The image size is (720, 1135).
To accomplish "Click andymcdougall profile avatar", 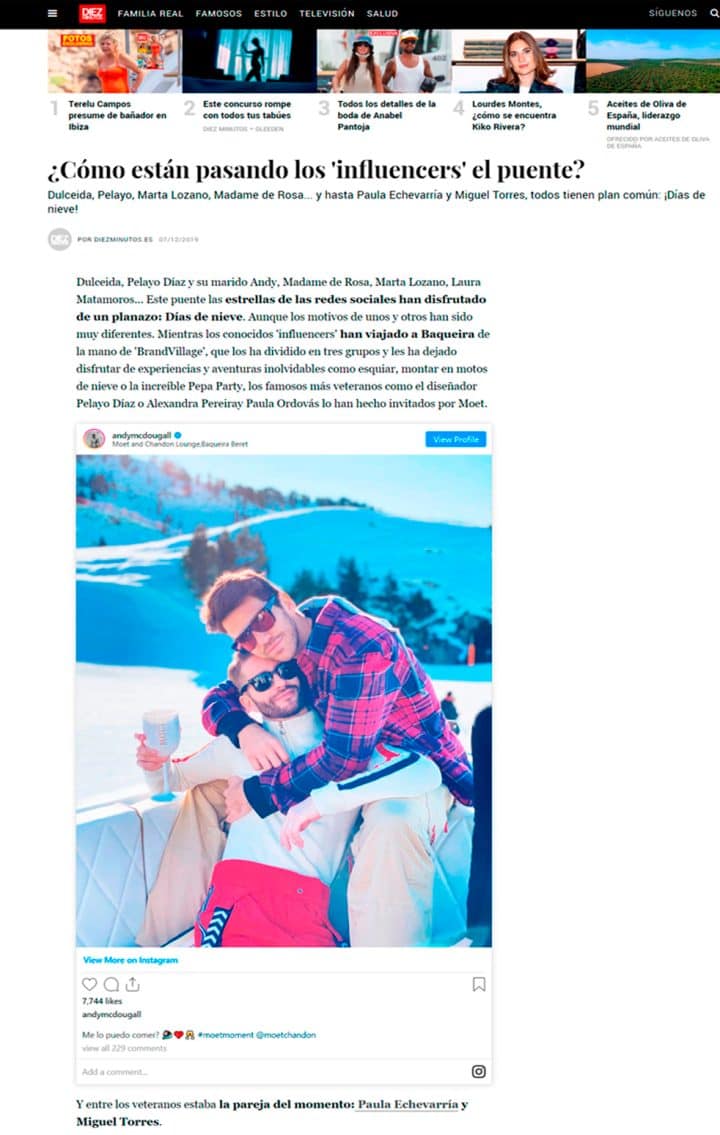I will pos(94,439).
